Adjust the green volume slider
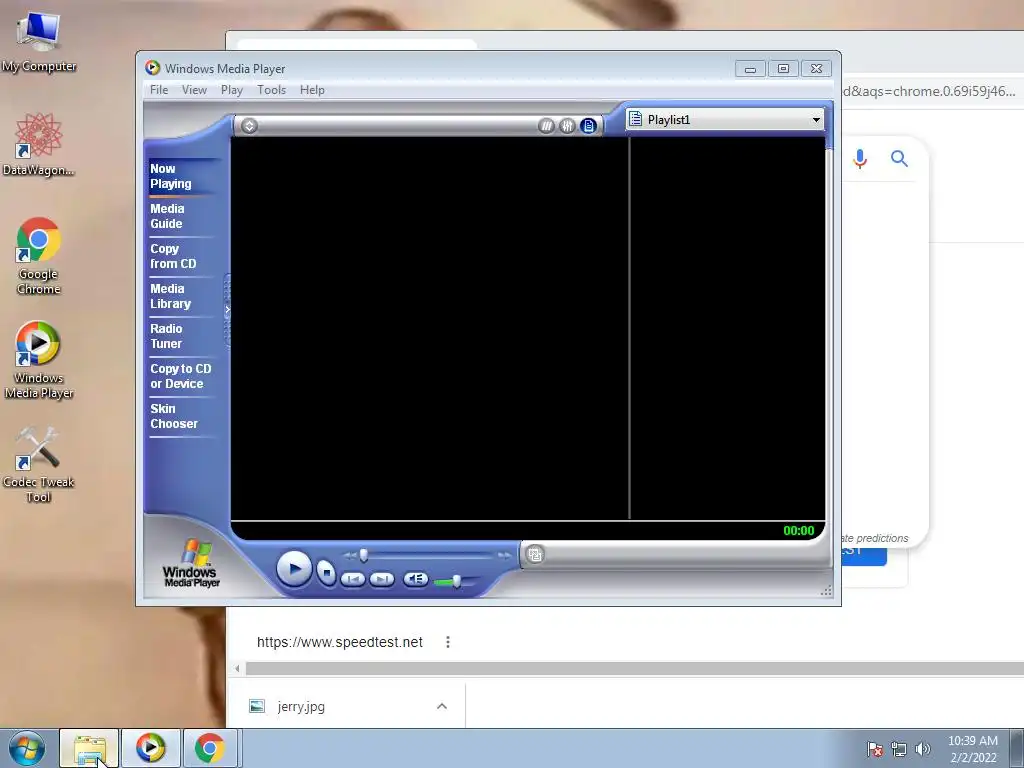The height and width of the screenshot is (768, 1024). pos(456,581)
